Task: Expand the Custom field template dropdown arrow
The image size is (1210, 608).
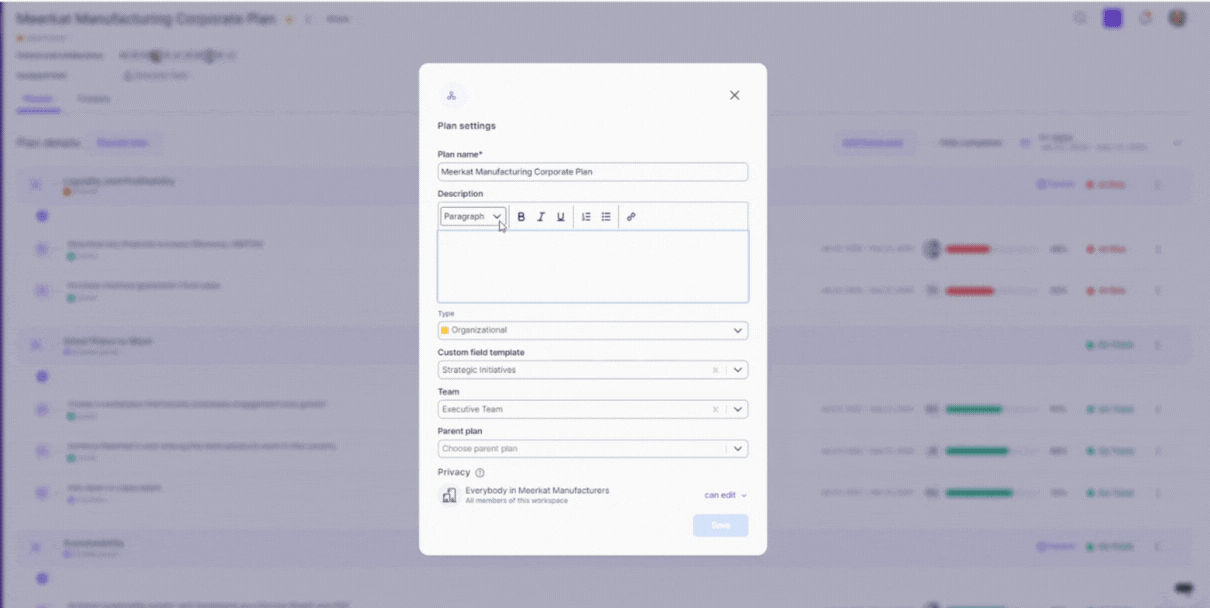Action: coord(738,370)
